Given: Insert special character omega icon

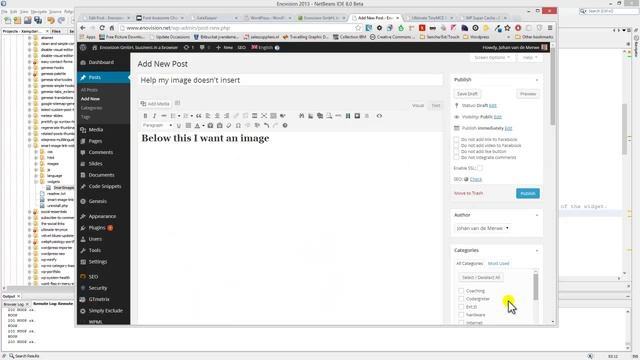Looking at the screenshot, I should 238,125.
